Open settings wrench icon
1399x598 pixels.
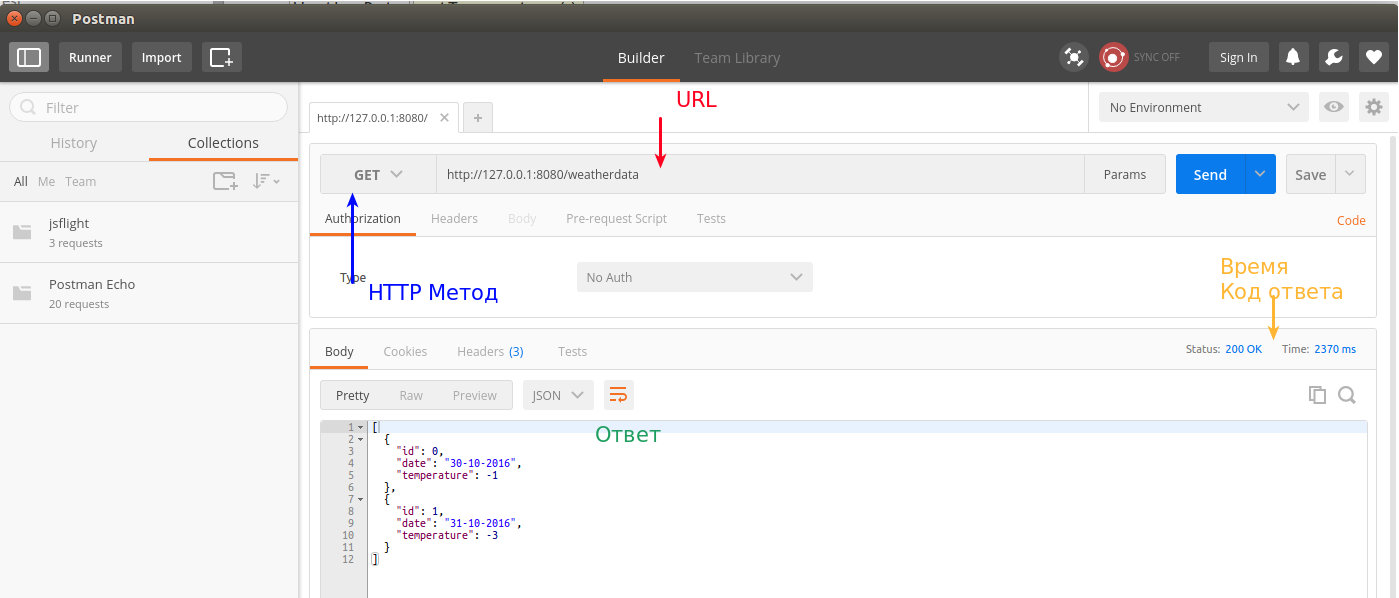click(1333, 58)
